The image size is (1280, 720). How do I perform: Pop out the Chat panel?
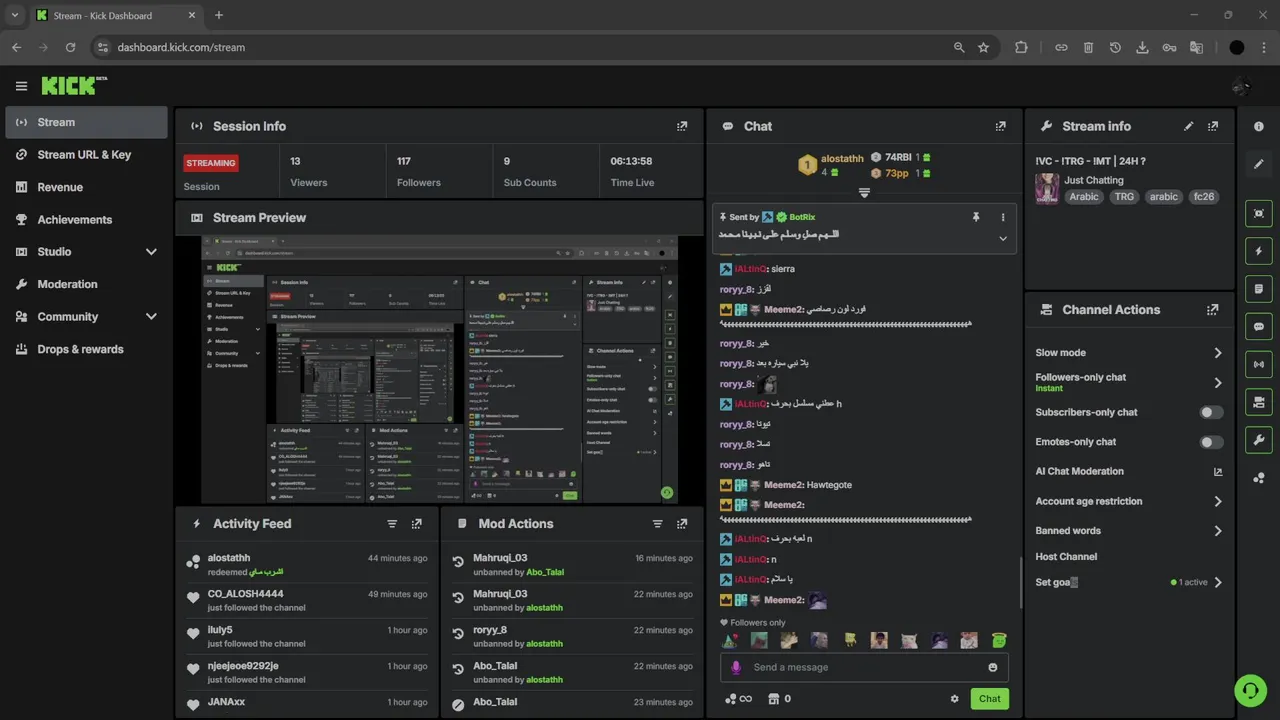click(1000, 126)
